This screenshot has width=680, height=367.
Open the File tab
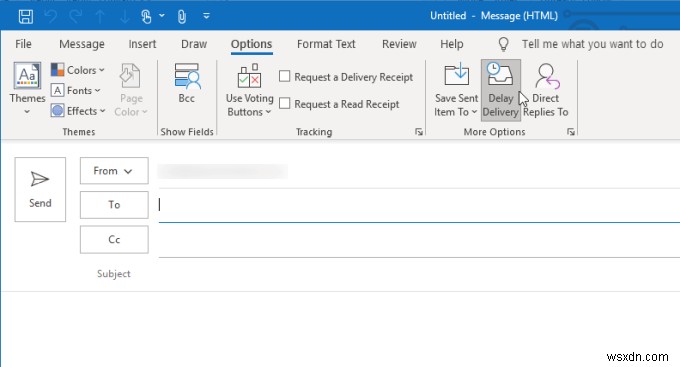[x=23, y=44]
